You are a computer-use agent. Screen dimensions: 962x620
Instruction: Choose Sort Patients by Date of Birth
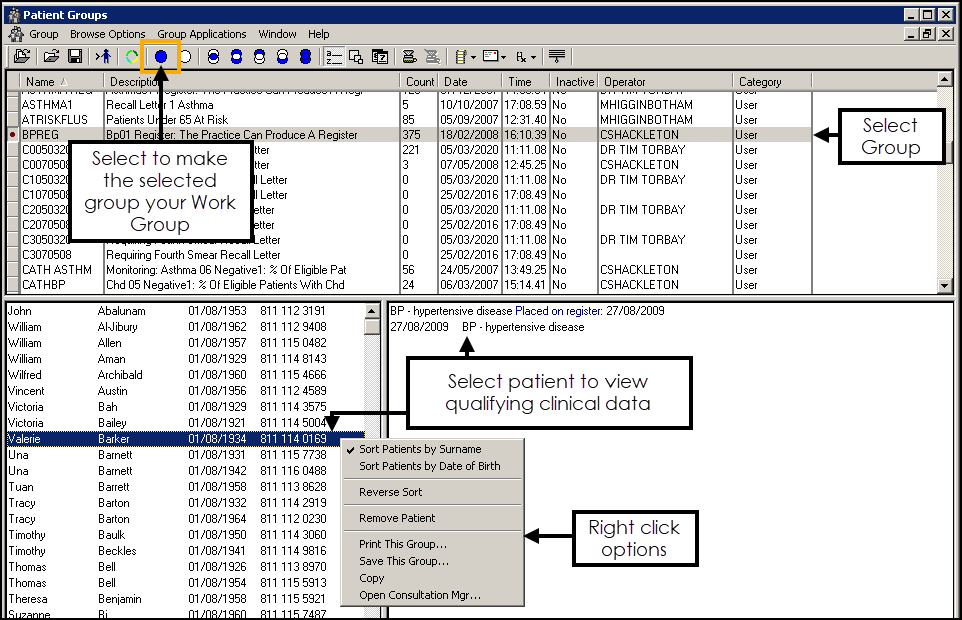click(429, 466)
